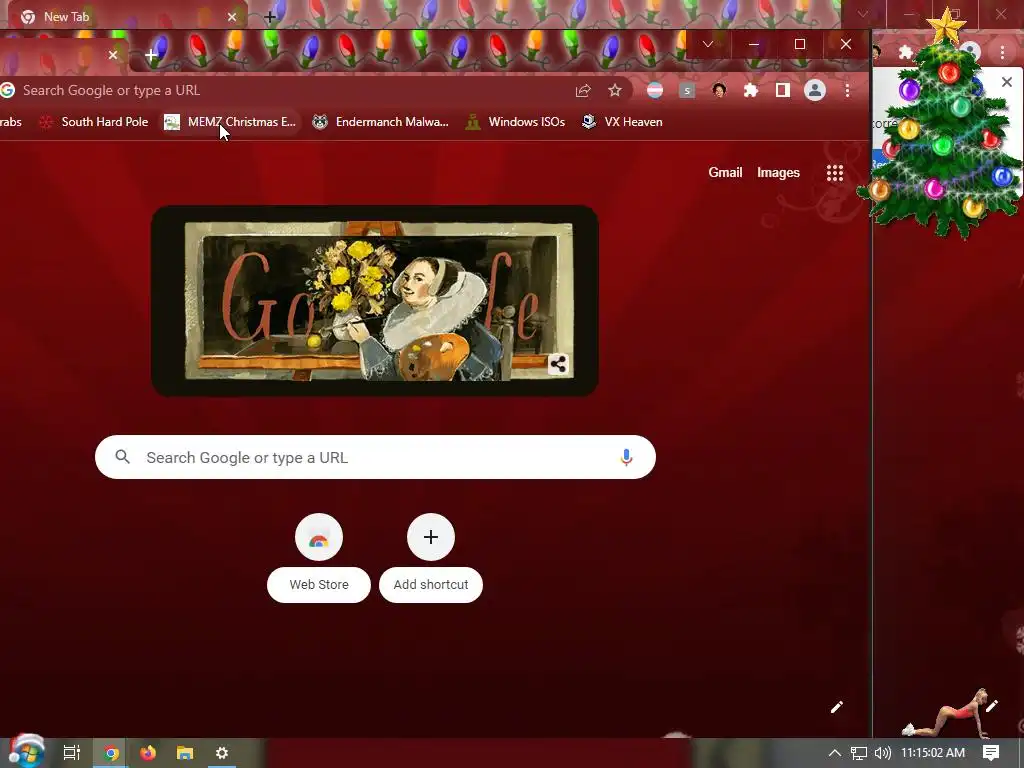Share the Doodle via the share icon
The width and height of the screenshot is (1024, 768).
558,364
